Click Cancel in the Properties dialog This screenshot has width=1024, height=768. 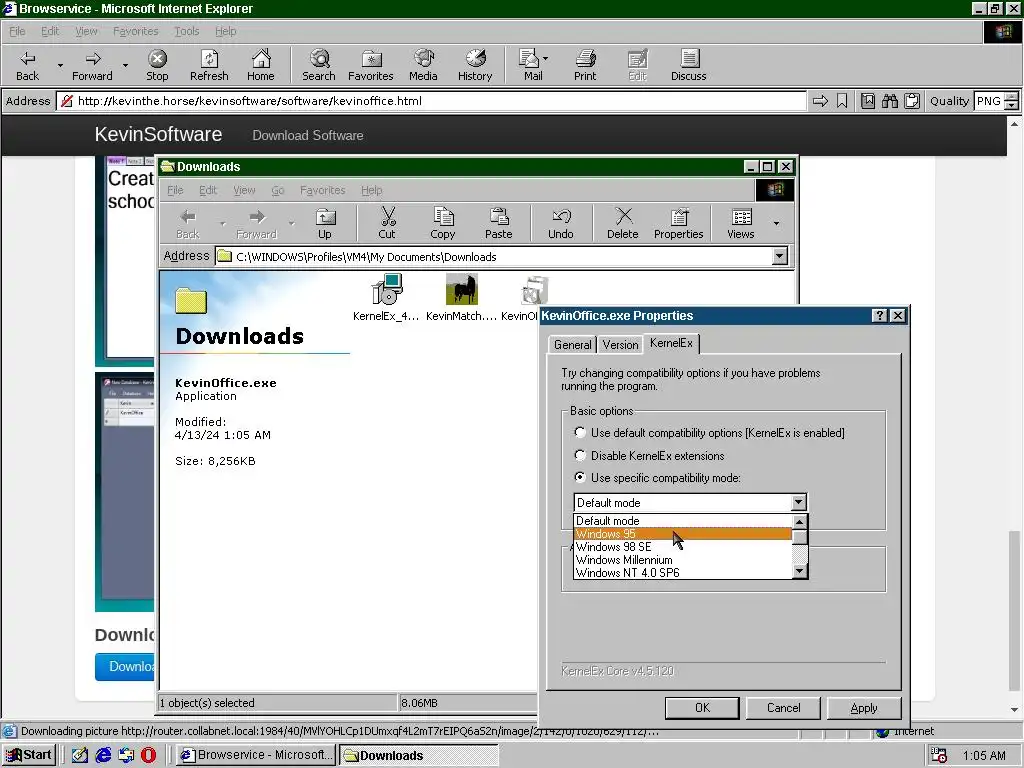tap(783, 708)
